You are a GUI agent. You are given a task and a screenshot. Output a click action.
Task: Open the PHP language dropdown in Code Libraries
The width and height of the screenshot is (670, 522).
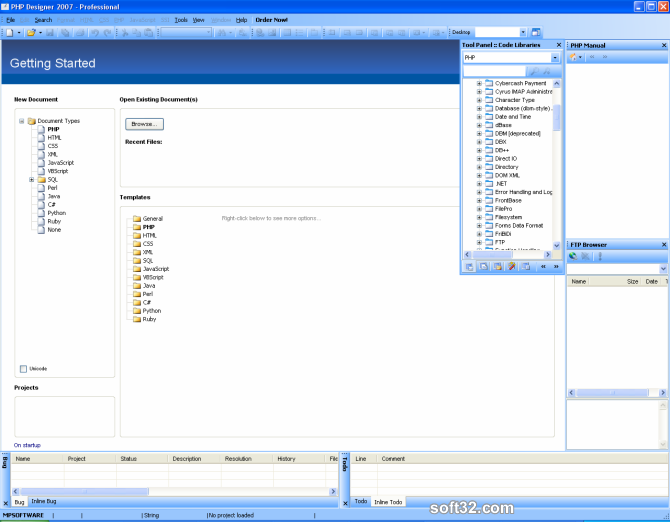coord(555,57)
